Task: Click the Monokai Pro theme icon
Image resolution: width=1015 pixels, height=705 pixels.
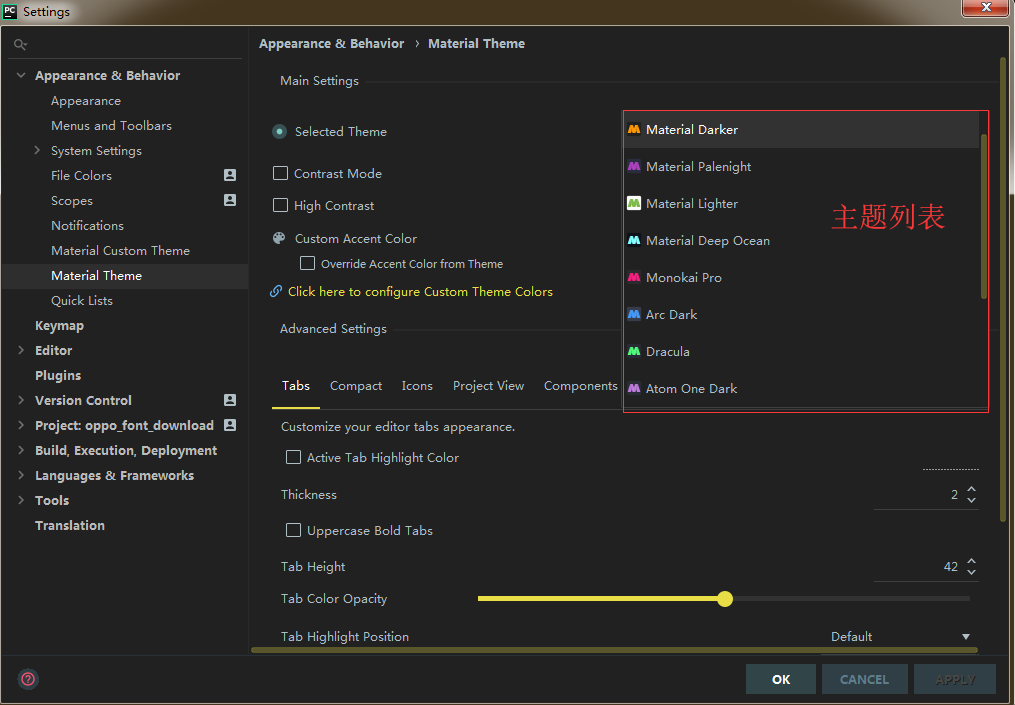Action: (x=634, y=277)
